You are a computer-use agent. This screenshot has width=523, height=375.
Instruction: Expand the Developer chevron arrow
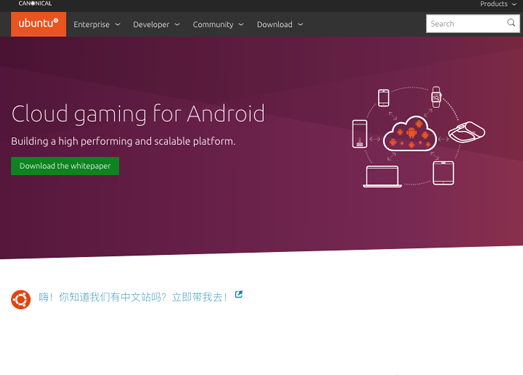click(x=177, y=24)
